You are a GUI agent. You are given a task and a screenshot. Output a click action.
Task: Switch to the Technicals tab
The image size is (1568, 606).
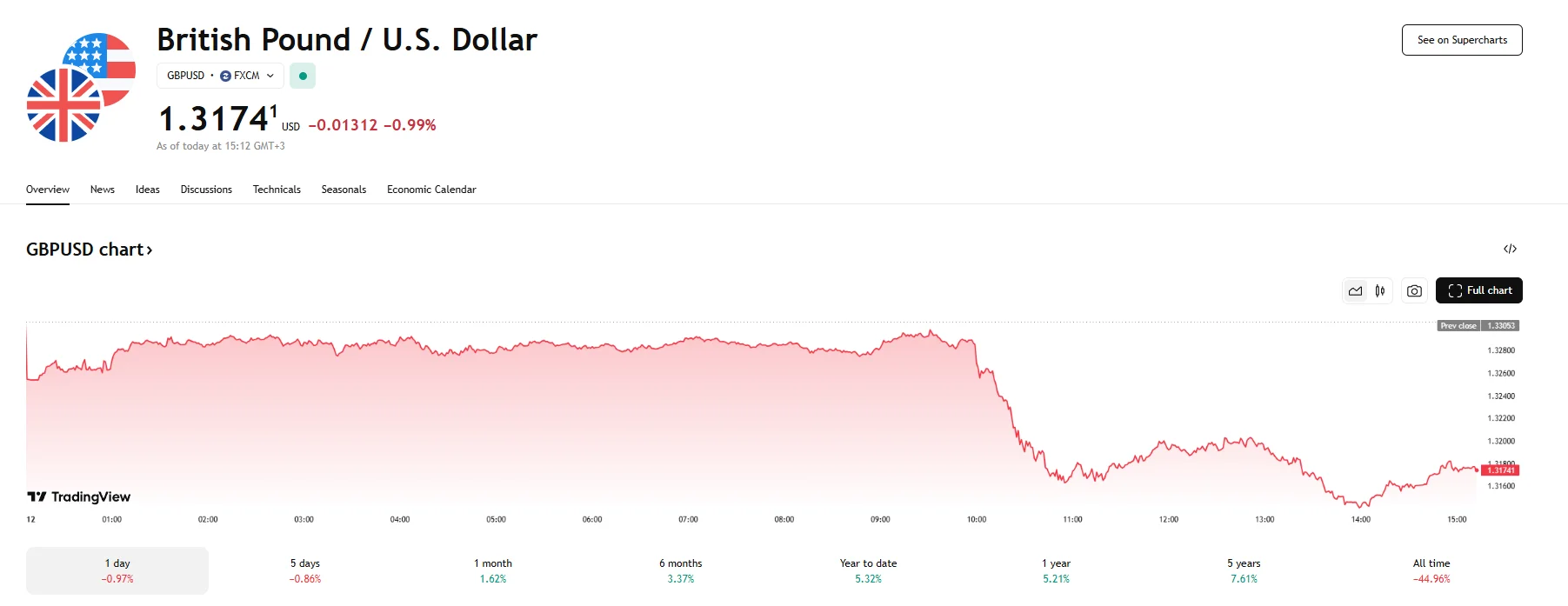tap(277, 190)
